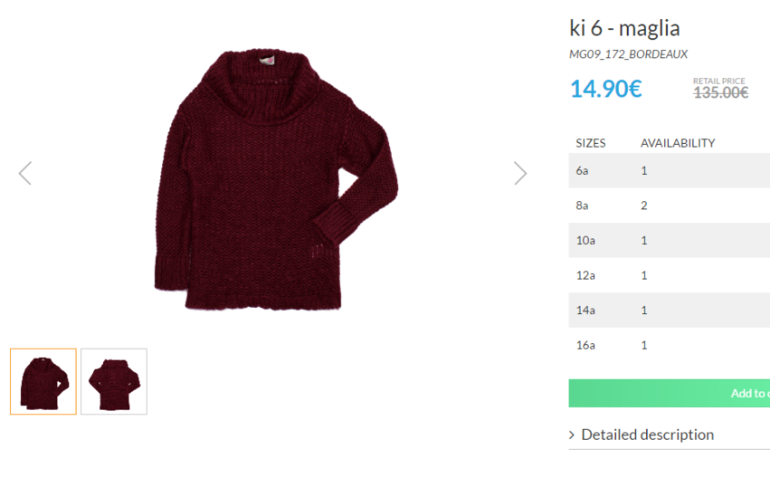Click the AVAILABILITY column header
The width and height of the screenshot is (770, 478).
pos(677,143)
